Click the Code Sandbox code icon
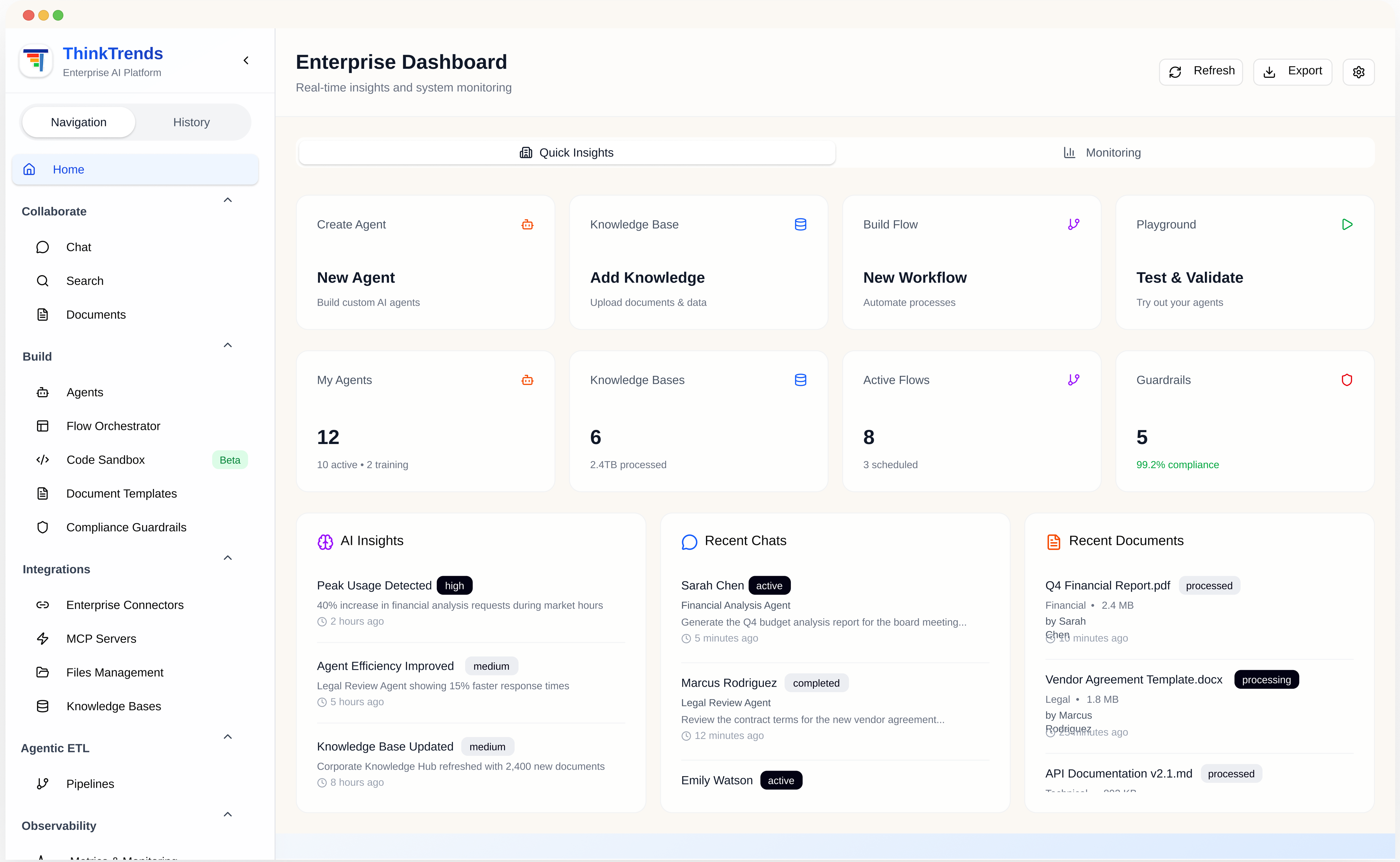 tap(43, 459)
